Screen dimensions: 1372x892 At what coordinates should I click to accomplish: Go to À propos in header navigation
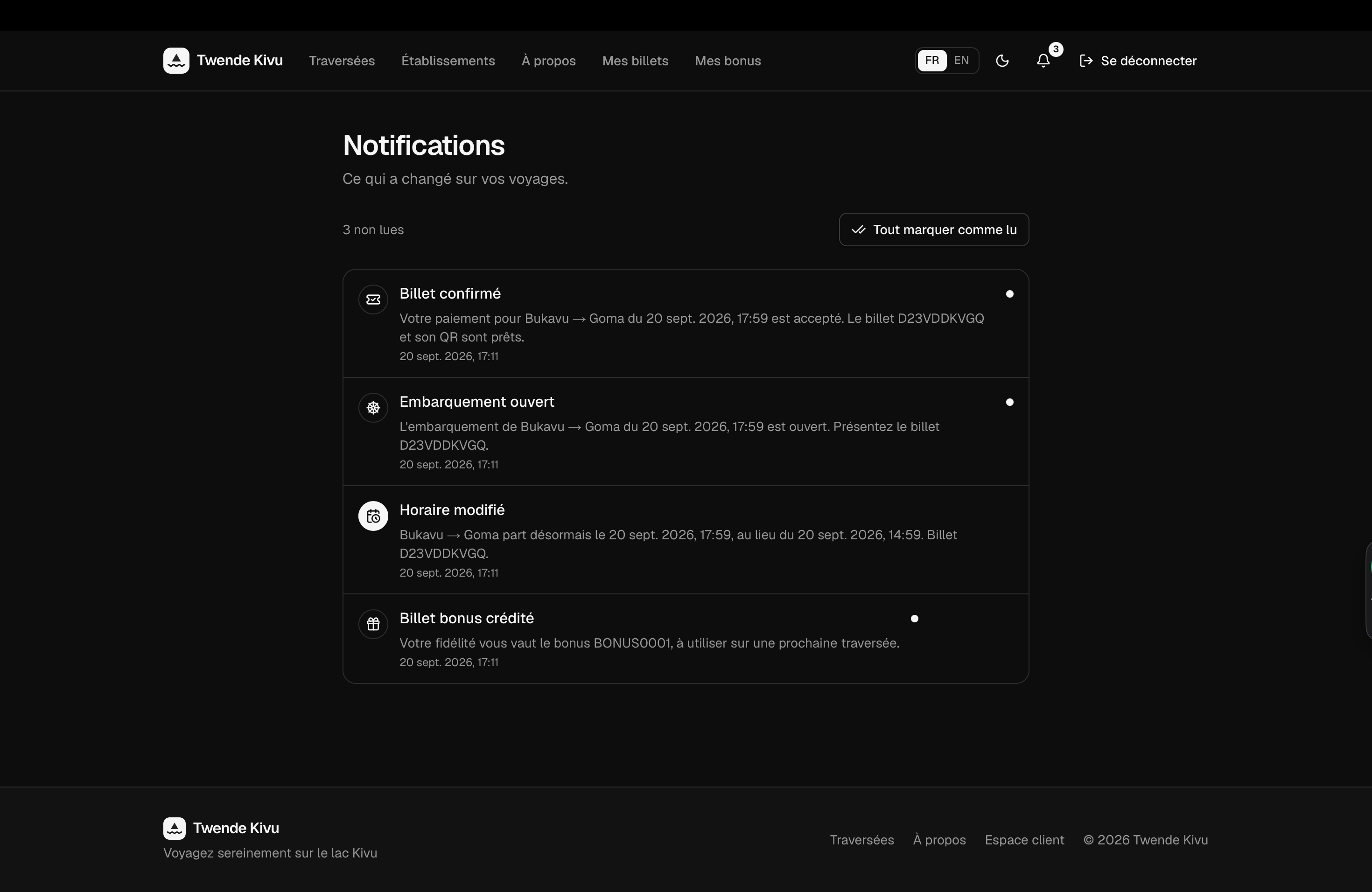point(548,61)
